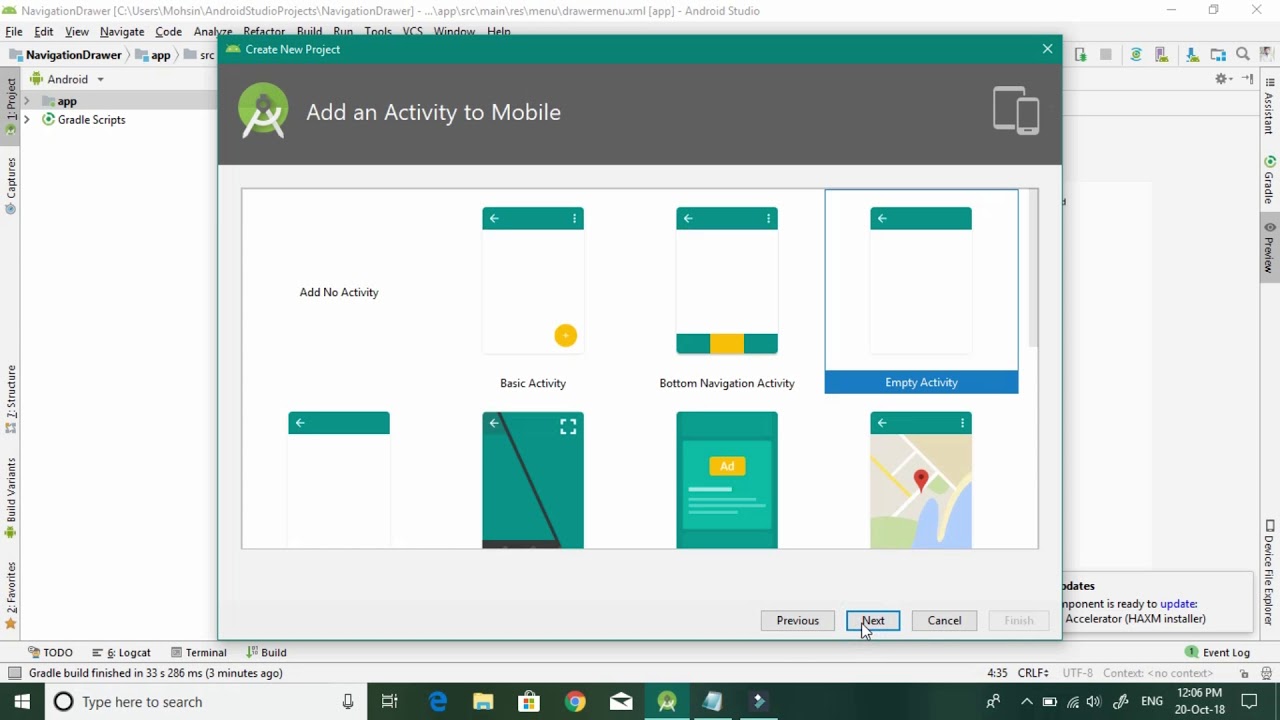Open the Project panel gear settings dropdown
Screen dimensions: 1280x720
tap(1224, 79)
